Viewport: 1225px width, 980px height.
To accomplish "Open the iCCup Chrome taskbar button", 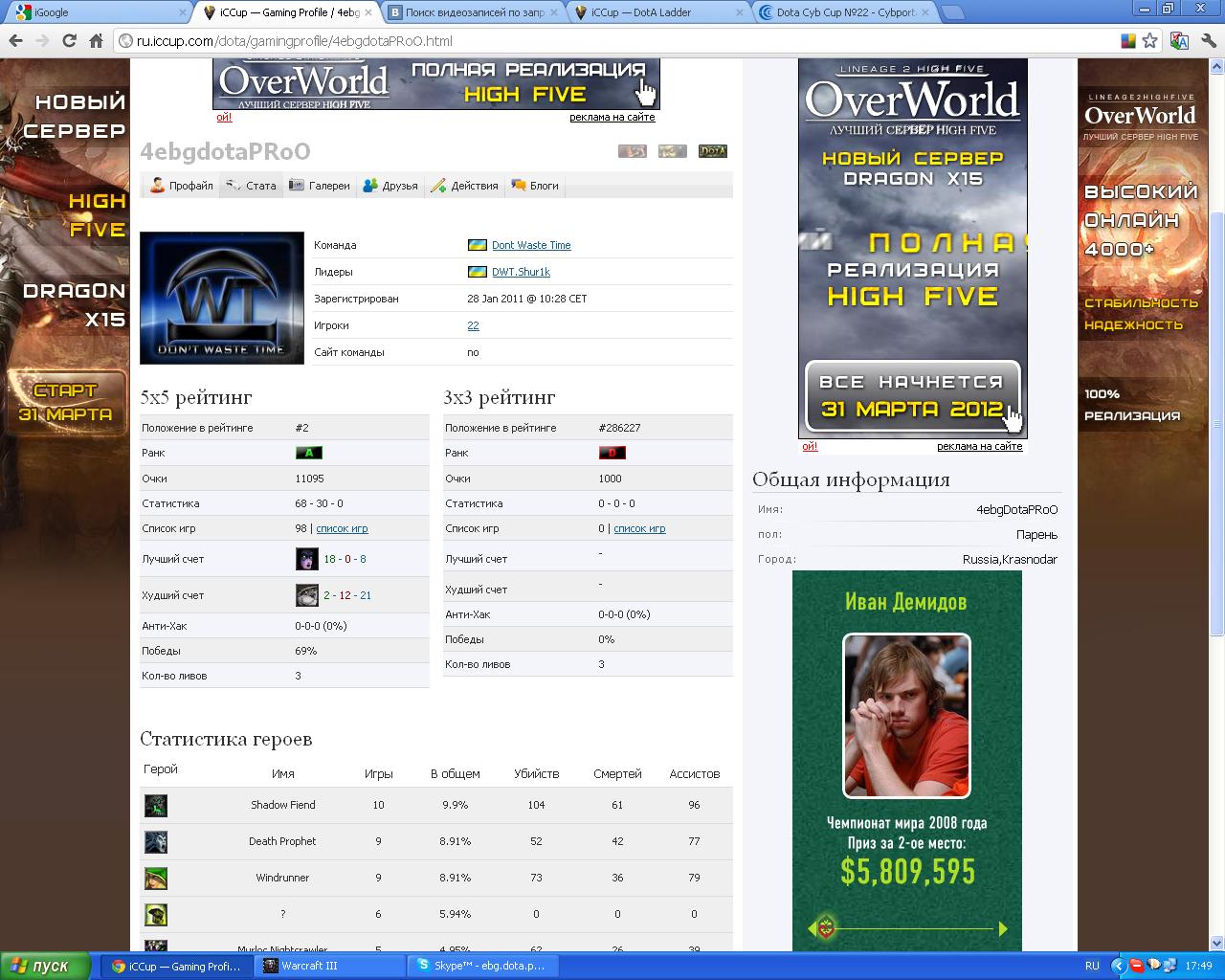I will [178, 966].
